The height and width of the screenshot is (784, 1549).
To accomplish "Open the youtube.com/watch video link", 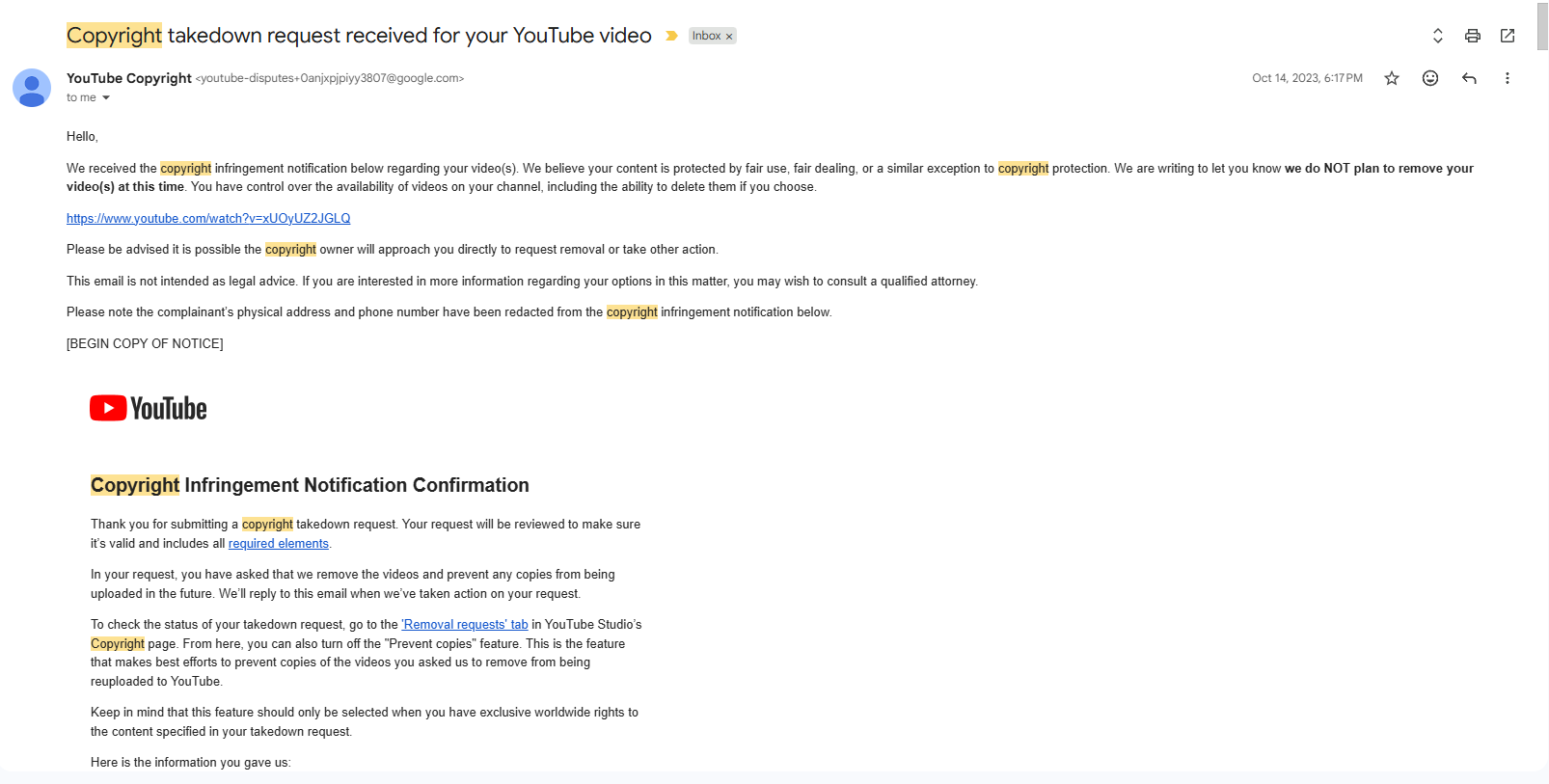I will [x=208, y=218].
